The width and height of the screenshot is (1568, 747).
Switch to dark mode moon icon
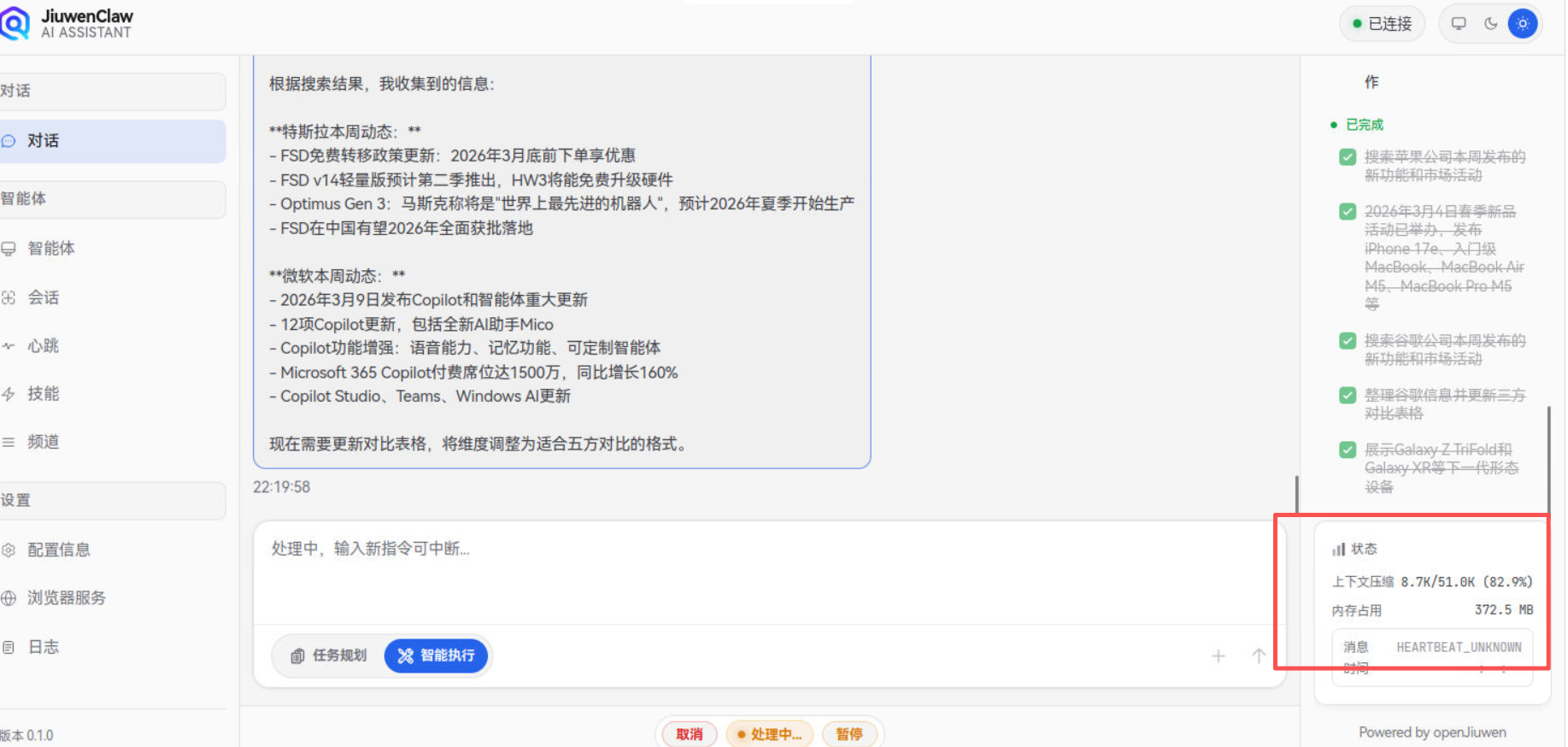point(1491,24)
